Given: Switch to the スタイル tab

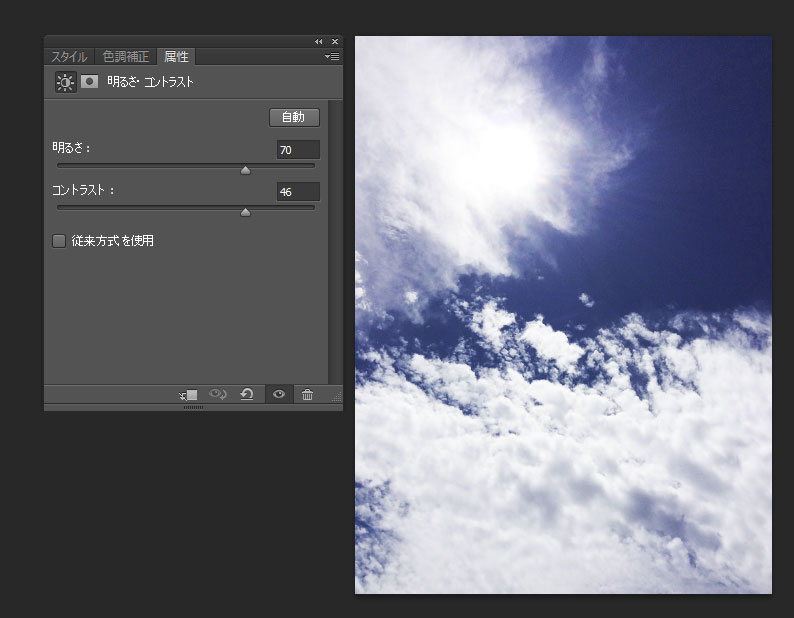Looking at the screenshot, I should 69,57.
